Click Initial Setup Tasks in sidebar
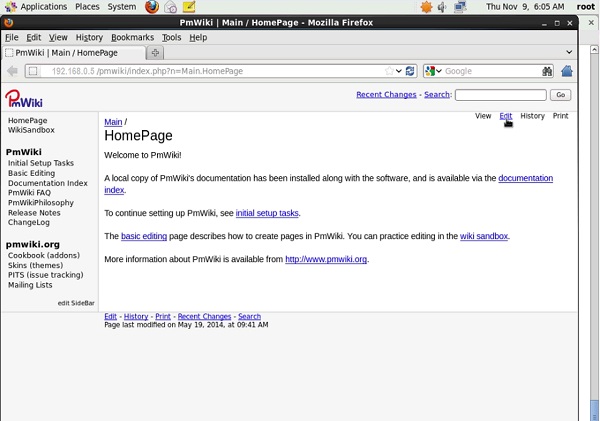Viewport: 600px width, 421px height. (x=41, y=163)
